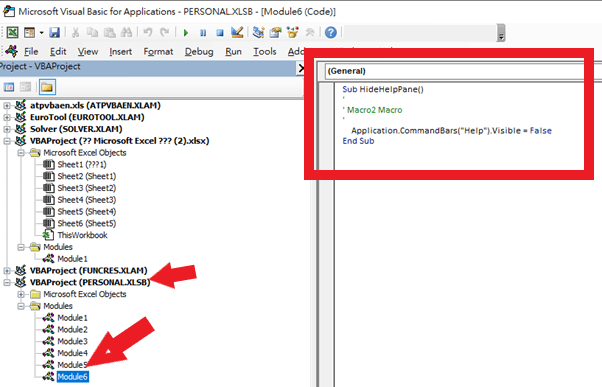Open the Debug menu
The height and width of the screenshot is (387, 602).
199,51
